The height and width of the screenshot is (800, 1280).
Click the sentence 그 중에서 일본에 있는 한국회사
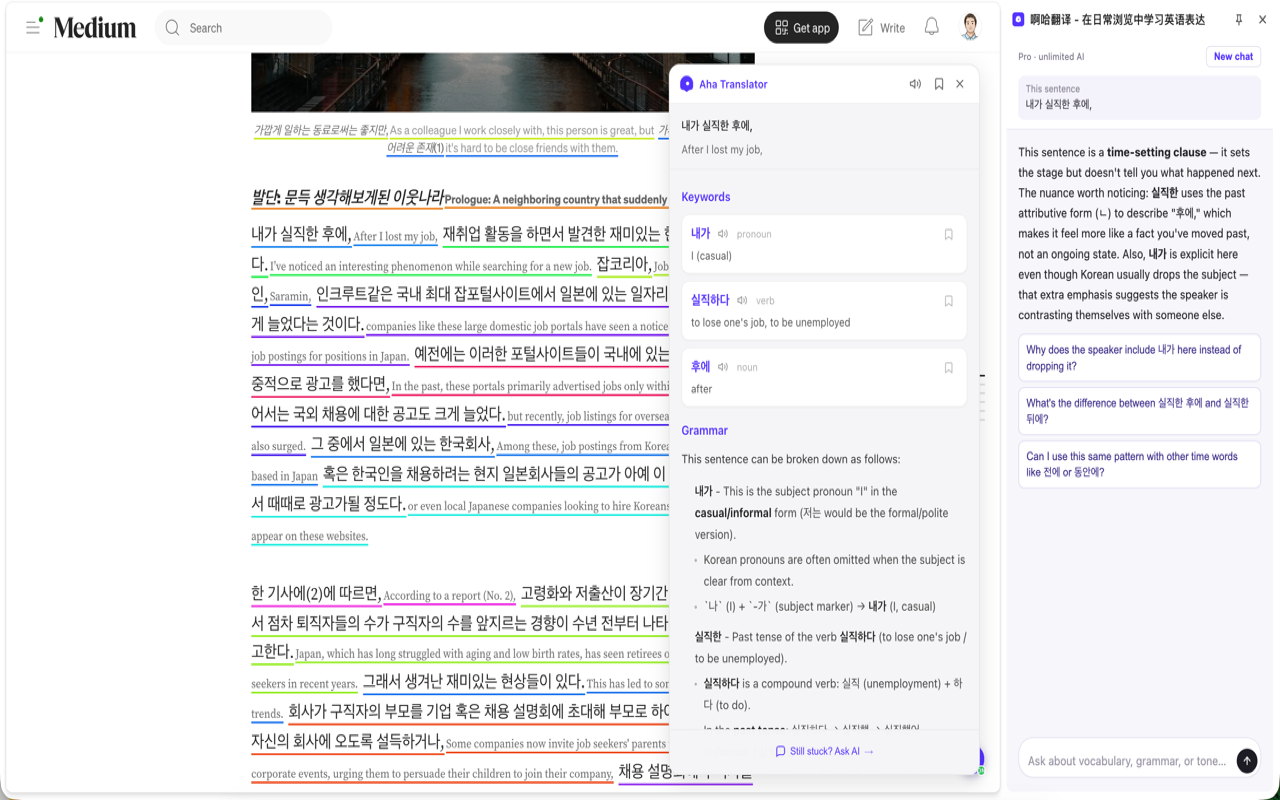[x=402, y=444]
